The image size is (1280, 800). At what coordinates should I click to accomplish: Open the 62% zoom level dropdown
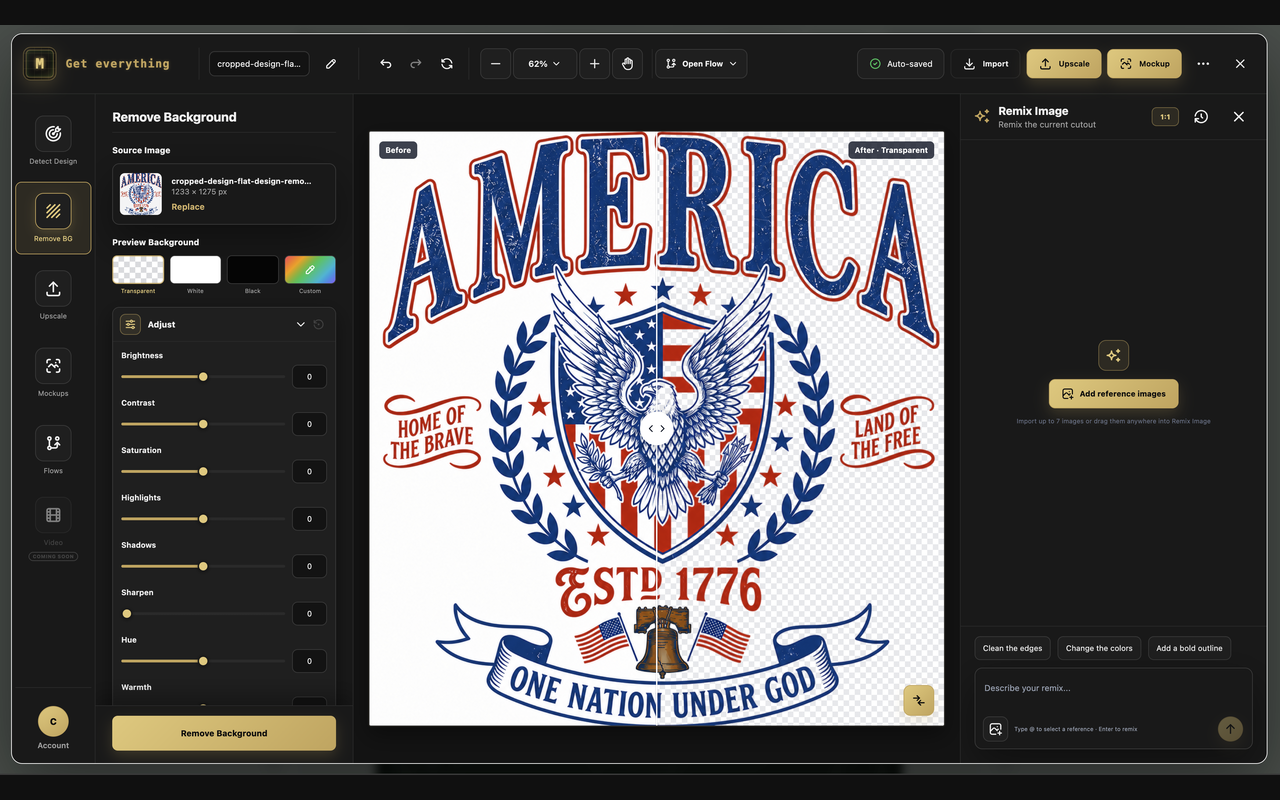[x=544, y=64]
